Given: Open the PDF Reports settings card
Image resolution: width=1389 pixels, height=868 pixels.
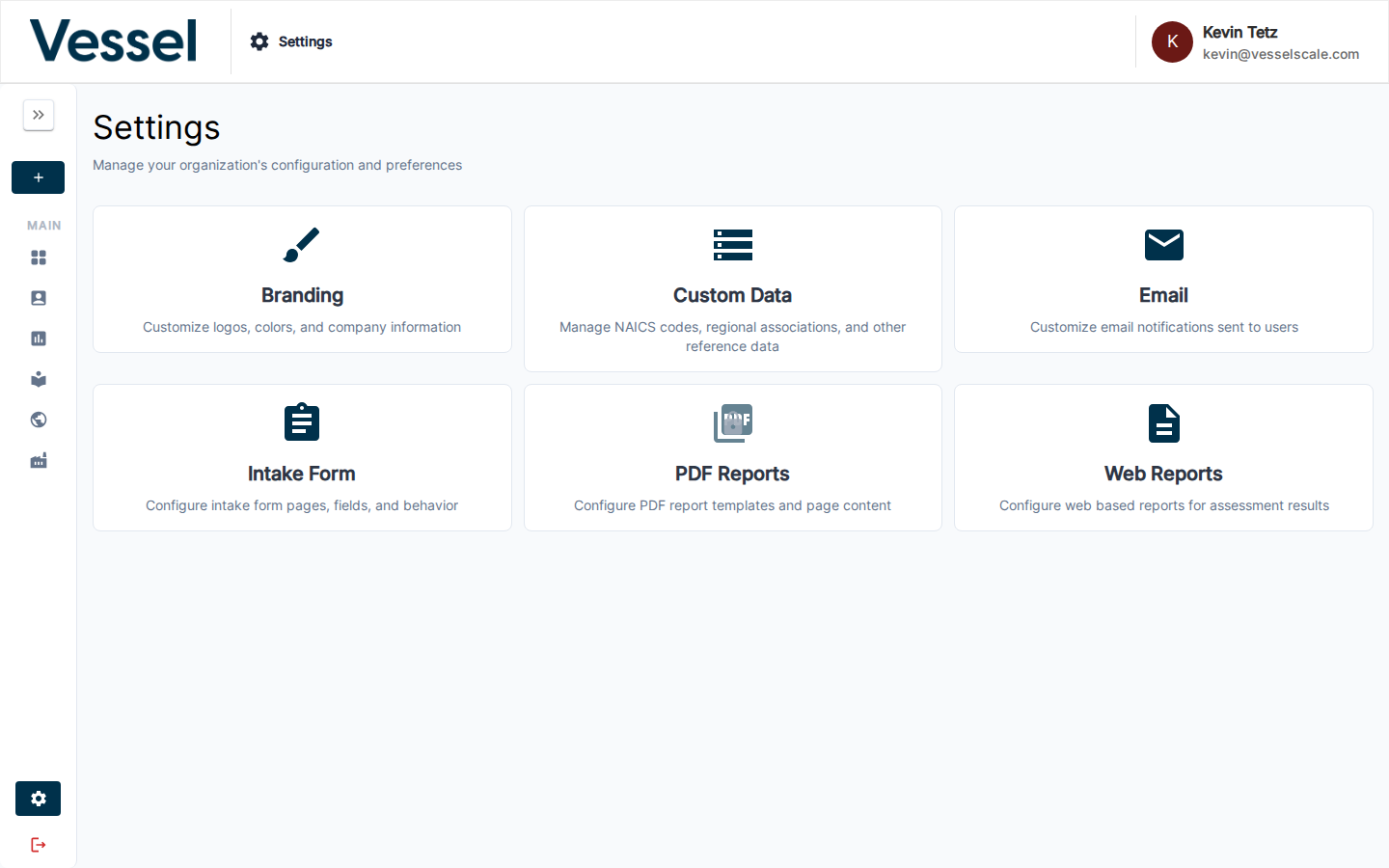Looking at the screenshot, I should [732, 458].
